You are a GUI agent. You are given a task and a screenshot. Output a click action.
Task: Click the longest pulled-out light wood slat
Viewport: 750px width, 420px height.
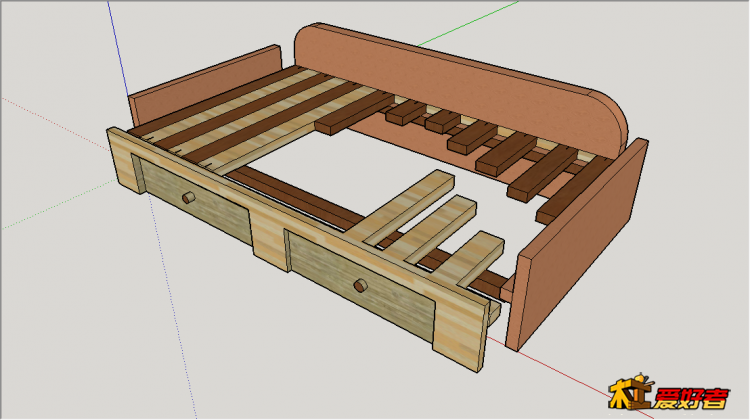[401, 207]
